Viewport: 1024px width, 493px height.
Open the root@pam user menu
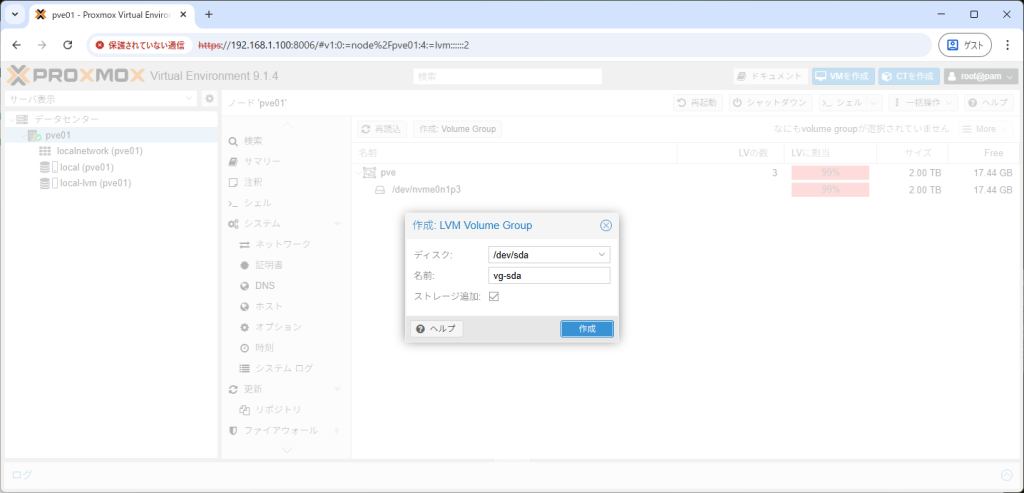click(x=981, y=76)
